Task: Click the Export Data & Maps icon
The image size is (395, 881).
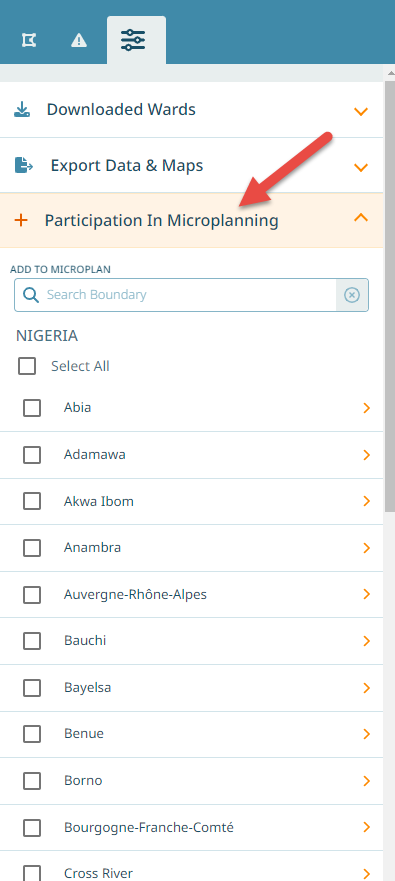Action: (x=24, y=166)
